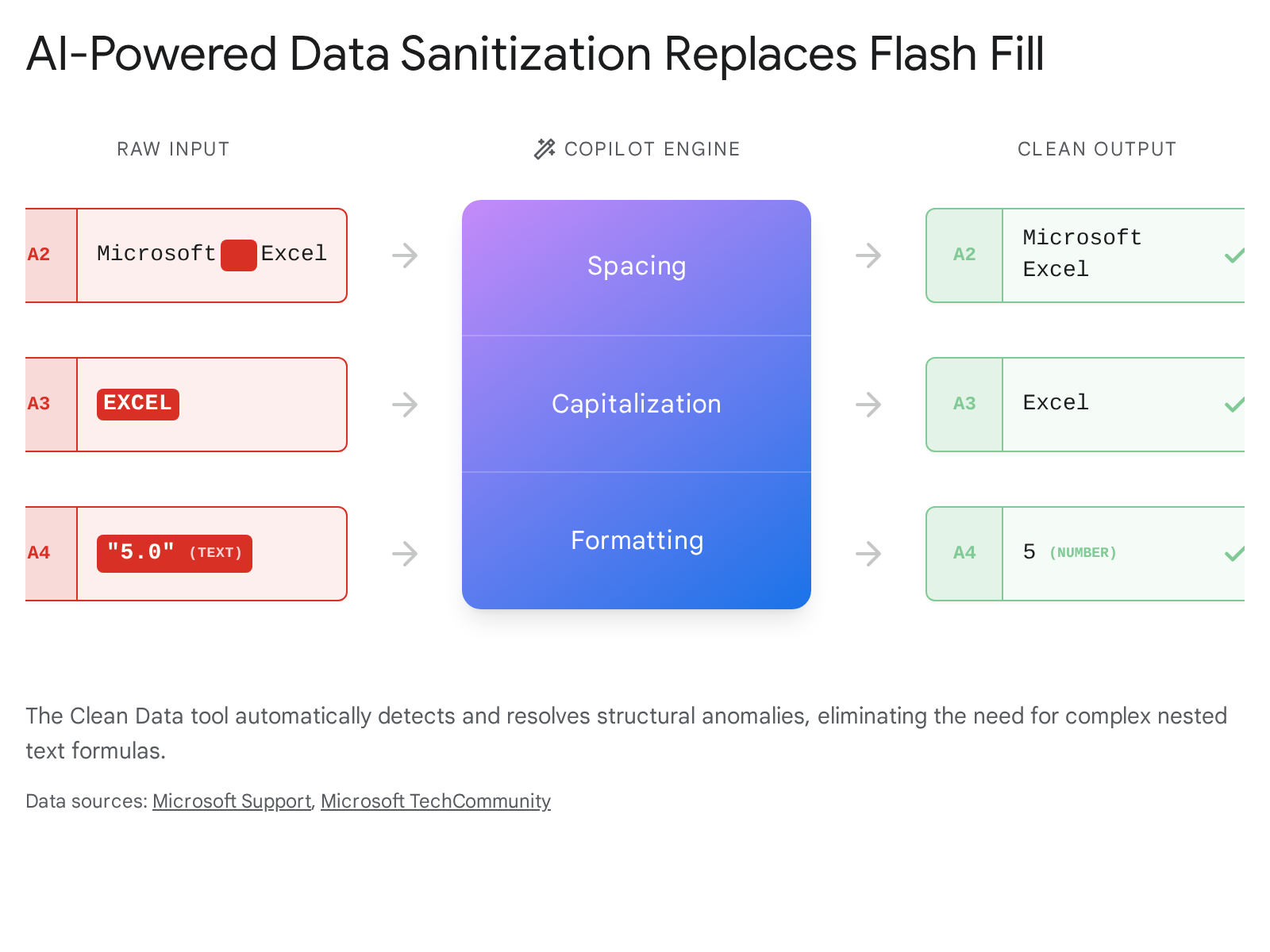The image size is (1270, 952).
Task: Click the arrow before clean output A3
Action: [868, 405]
